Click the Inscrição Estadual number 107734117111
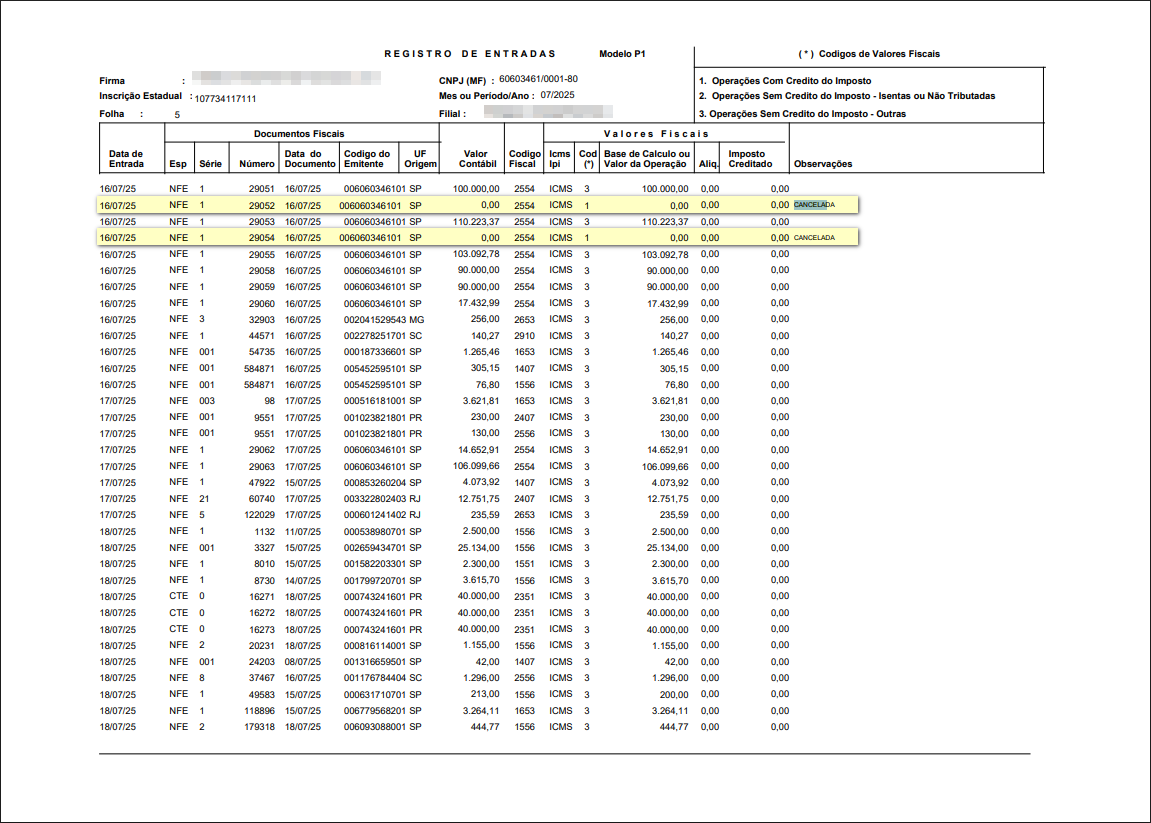 coord(225,99)
